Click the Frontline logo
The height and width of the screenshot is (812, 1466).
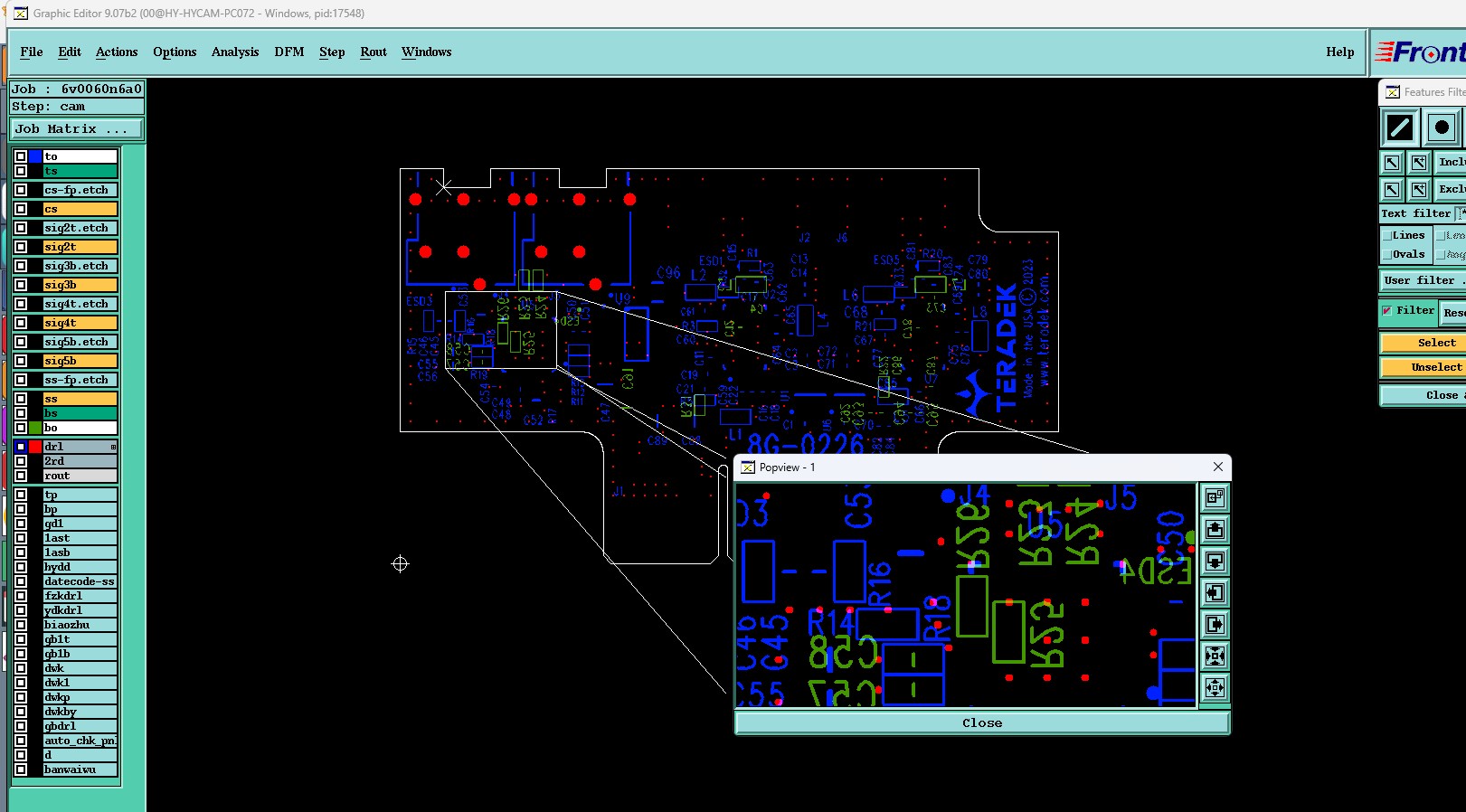click(1420, 52)
